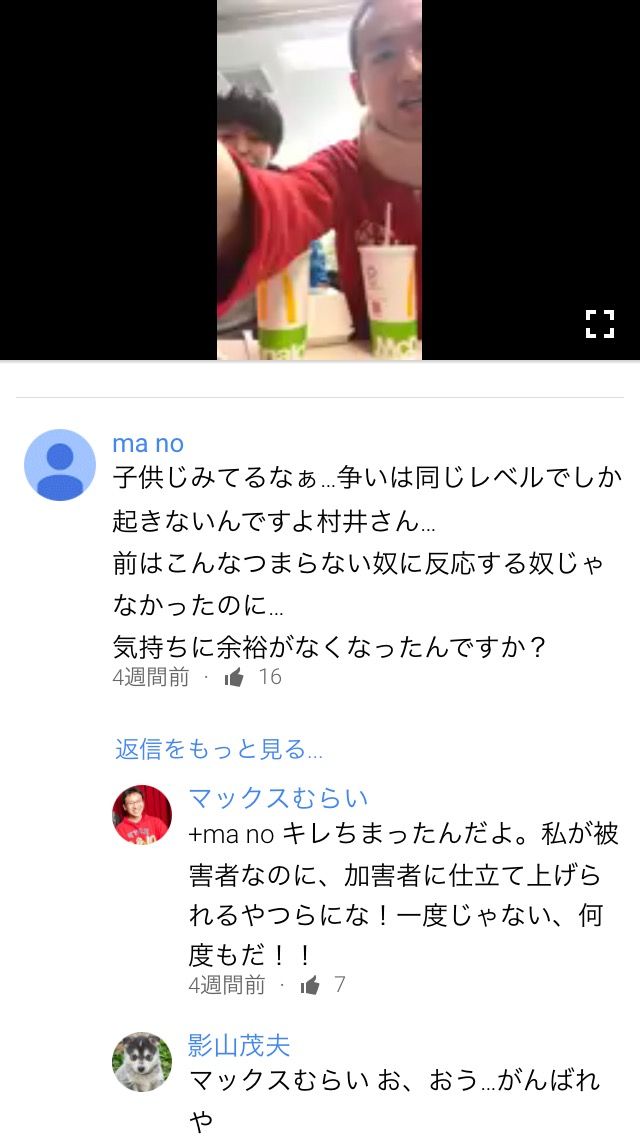Open マックスむらい's red profile avatar
640x1136 pixels.
(x=142, y=814)
